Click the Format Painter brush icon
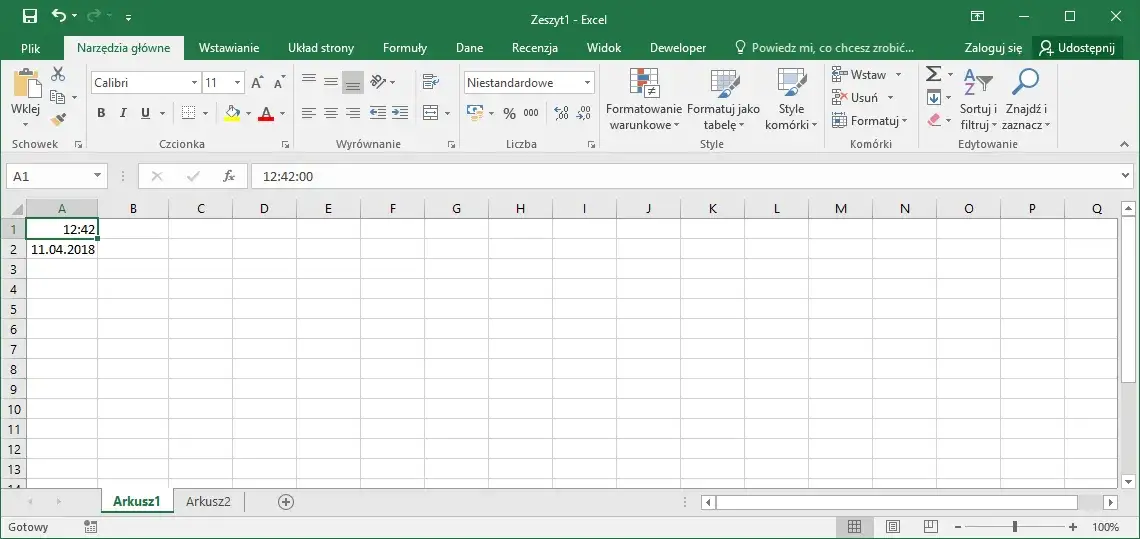This screenshot has height=539, width=1140. [58, 120]
